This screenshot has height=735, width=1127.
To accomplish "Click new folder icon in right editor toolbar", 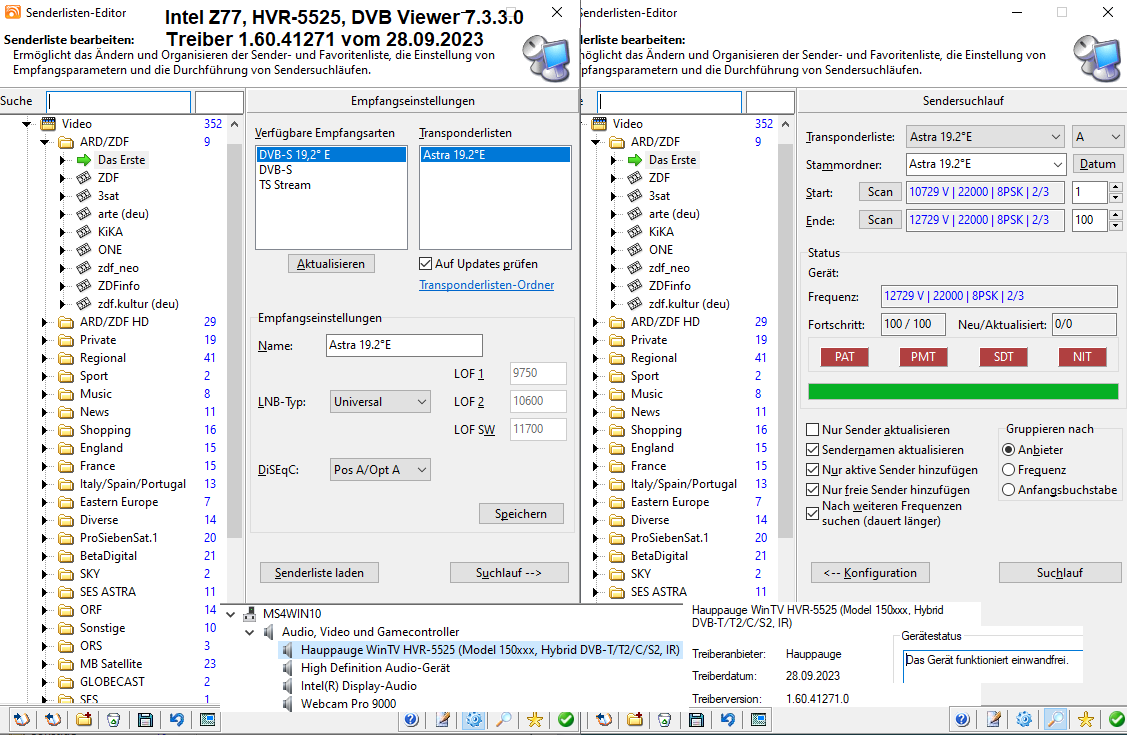I will coord(635,719).
